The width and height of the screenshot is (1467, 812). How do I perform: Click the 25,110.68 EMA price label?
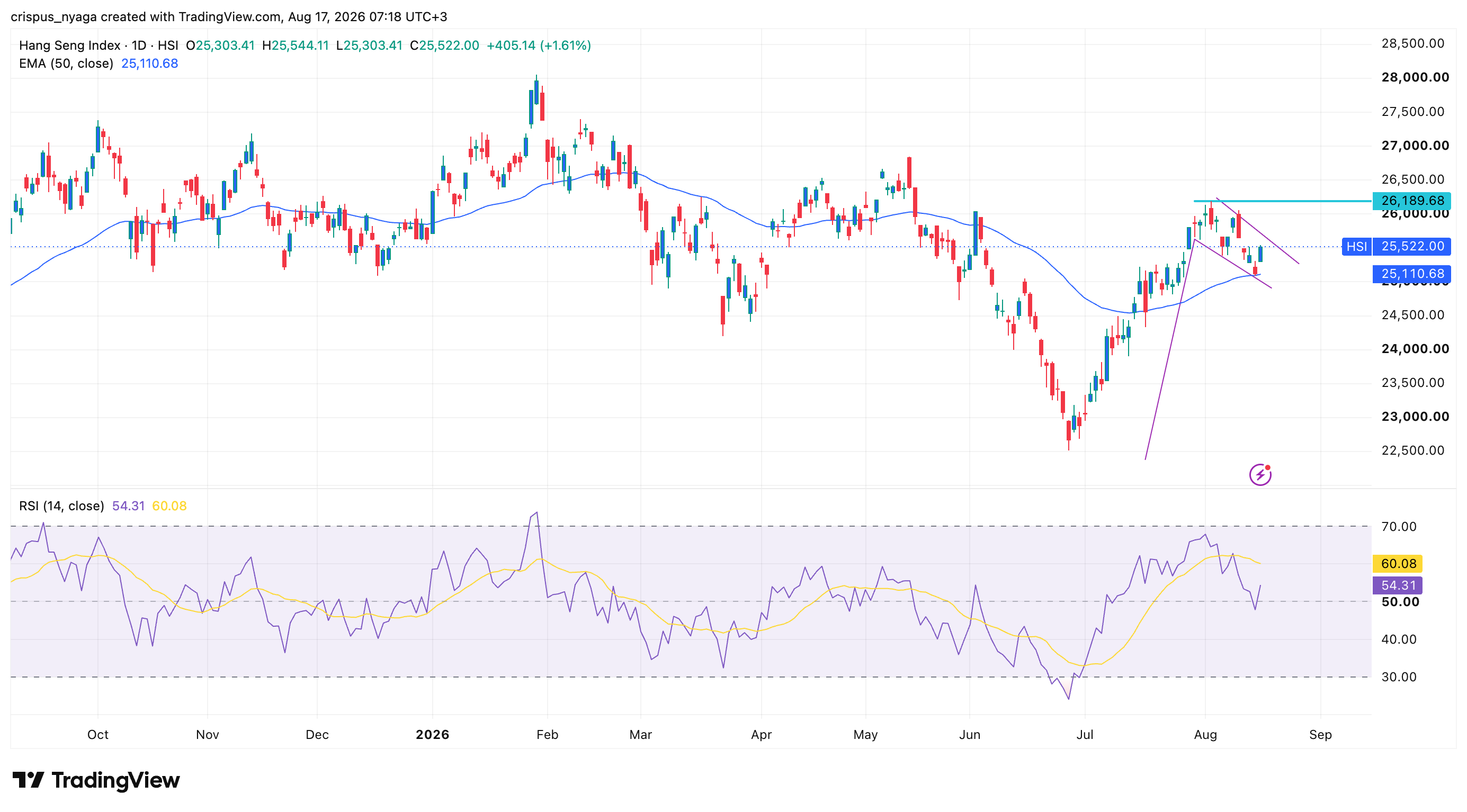point(1412,274)
